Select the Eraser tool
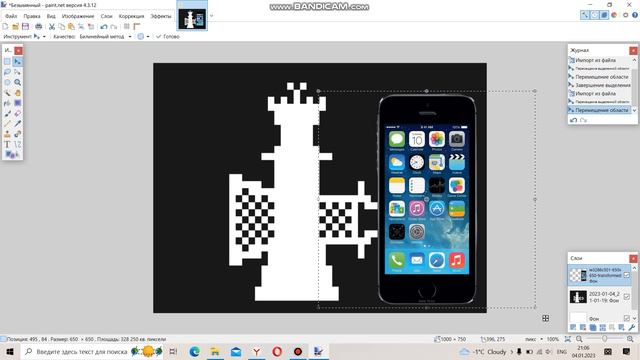 click(18, 113)
